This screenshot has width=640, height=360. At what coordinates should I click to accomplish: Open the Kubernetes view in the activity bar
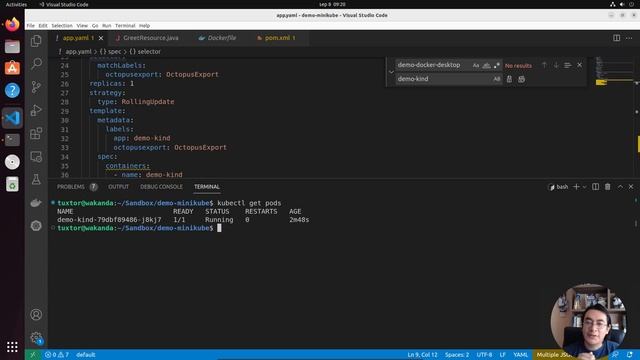point(36,226)
